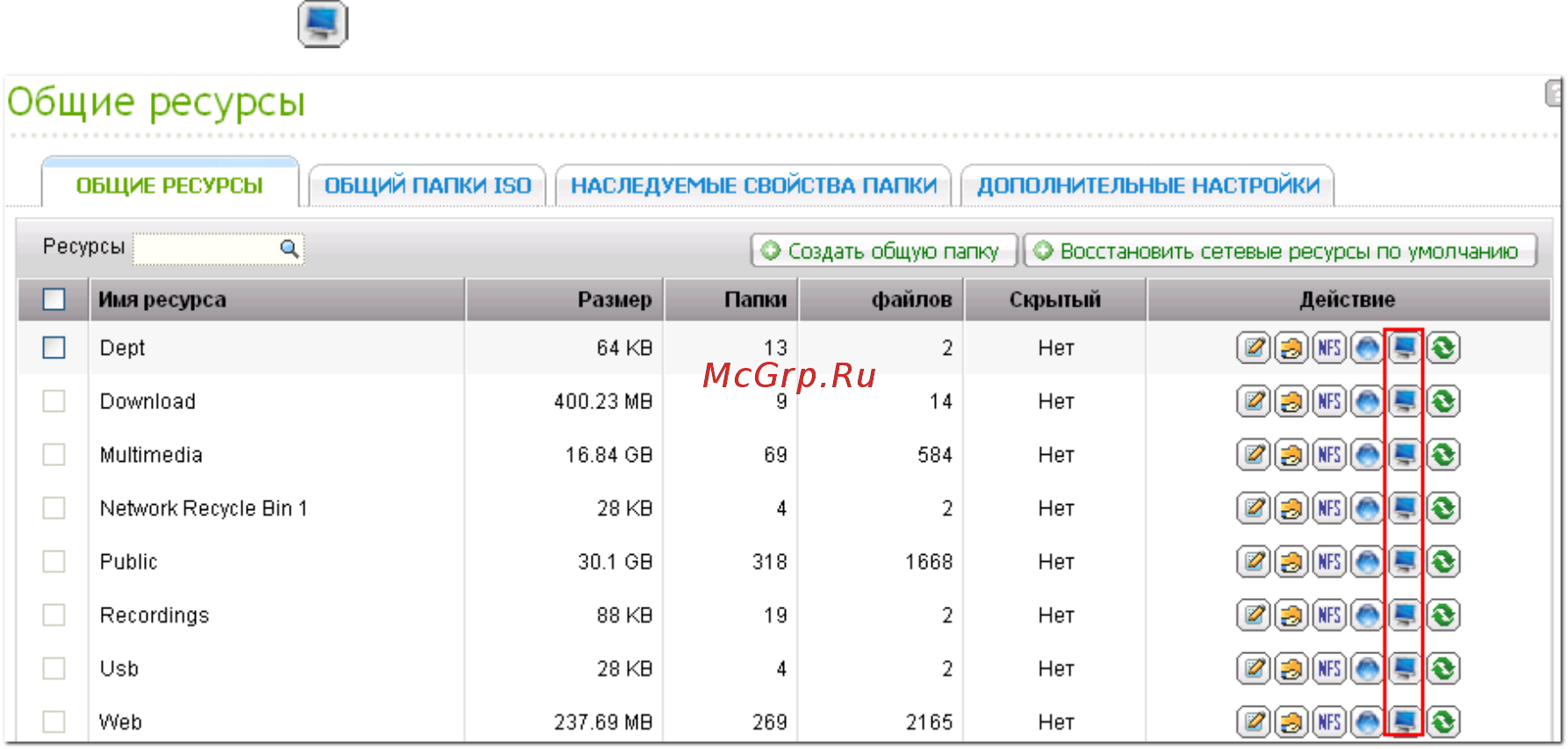Open access permissions folder icon for Multimedia
Image resolution: width=1568 pixels, height=749 pixels.
click(x=1291, y=455)
